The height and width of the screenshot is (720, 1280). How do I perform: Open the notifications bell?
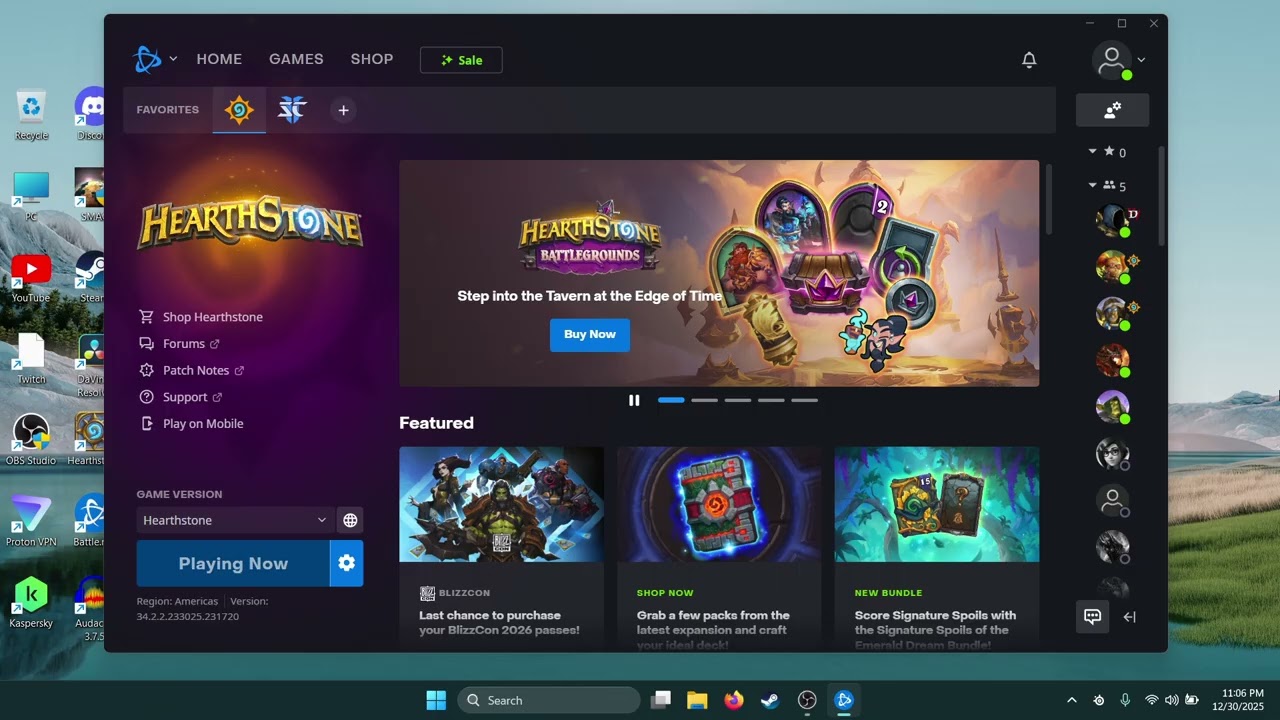[1029, 60]
